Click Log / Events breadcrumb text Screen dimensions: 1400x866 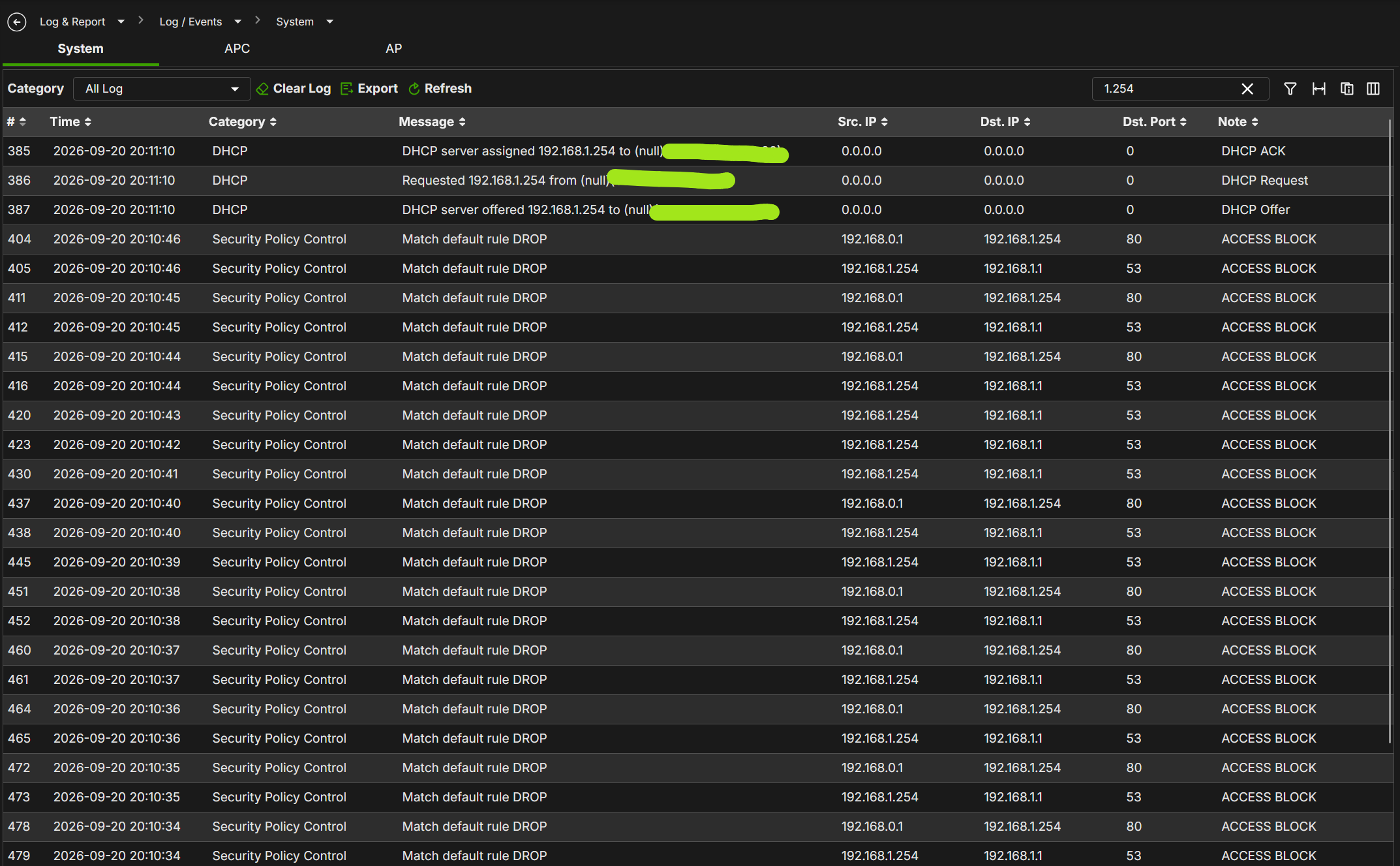pos(190,22)
